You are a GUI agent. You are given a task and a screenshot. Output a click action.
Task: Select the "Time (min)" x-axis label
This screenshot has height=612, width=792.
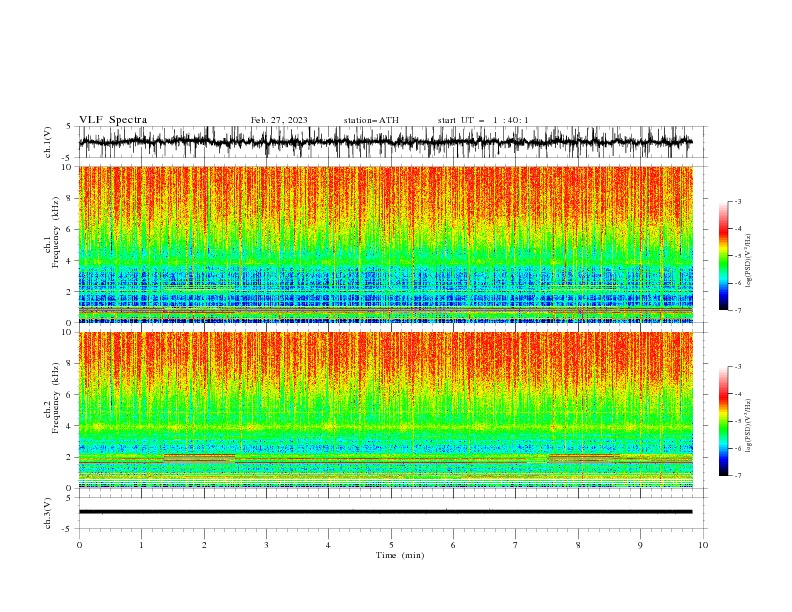tap(400, 555)
